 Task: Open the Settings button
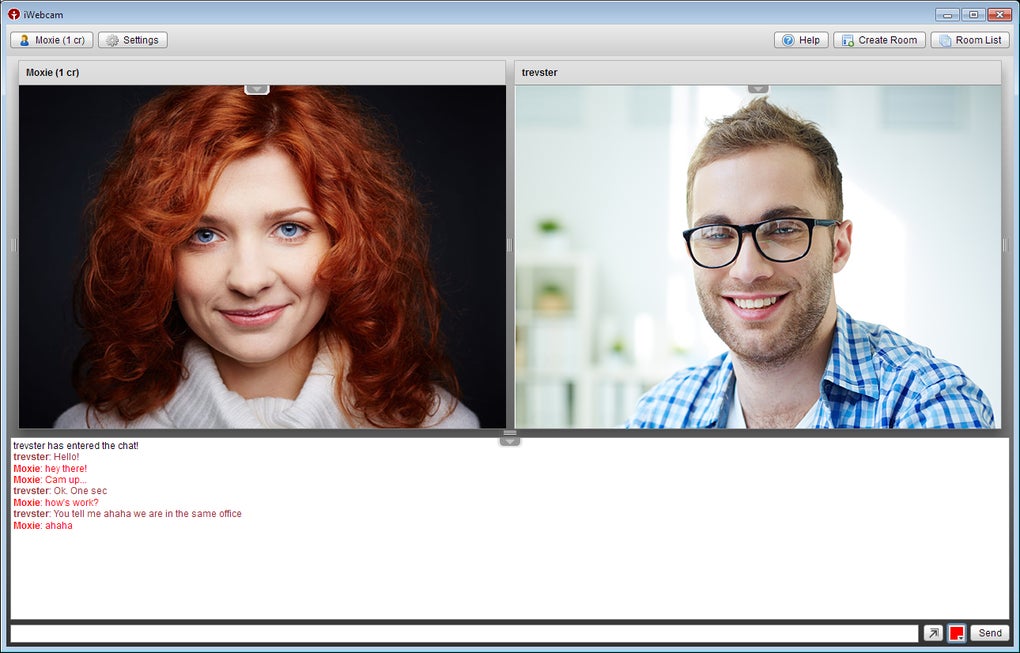(133, 40)
